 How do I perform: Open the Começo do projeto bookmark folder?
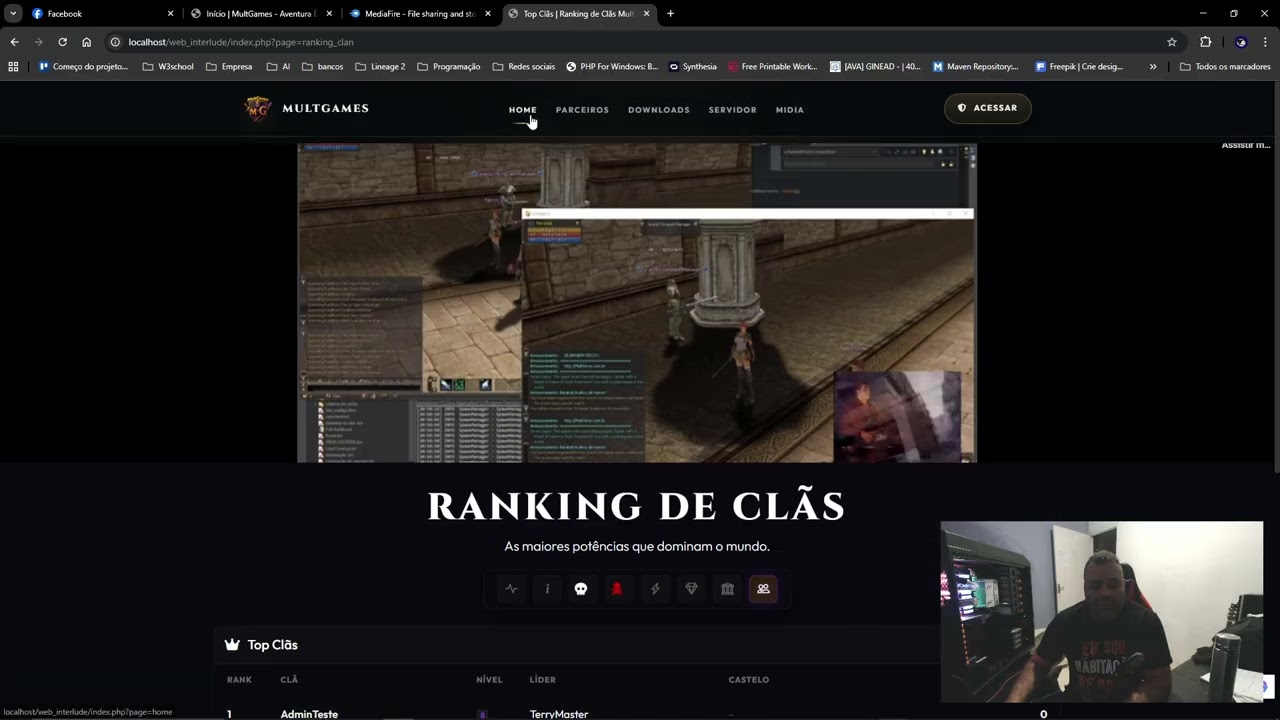pyautogui.click(x=83, y=67)
